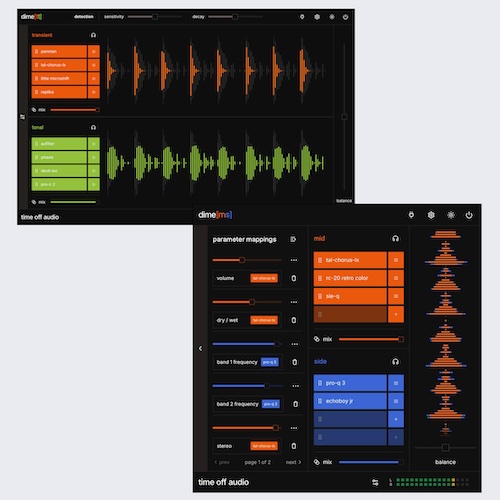Click the swap arrows icon near level meter

point(375,482)
